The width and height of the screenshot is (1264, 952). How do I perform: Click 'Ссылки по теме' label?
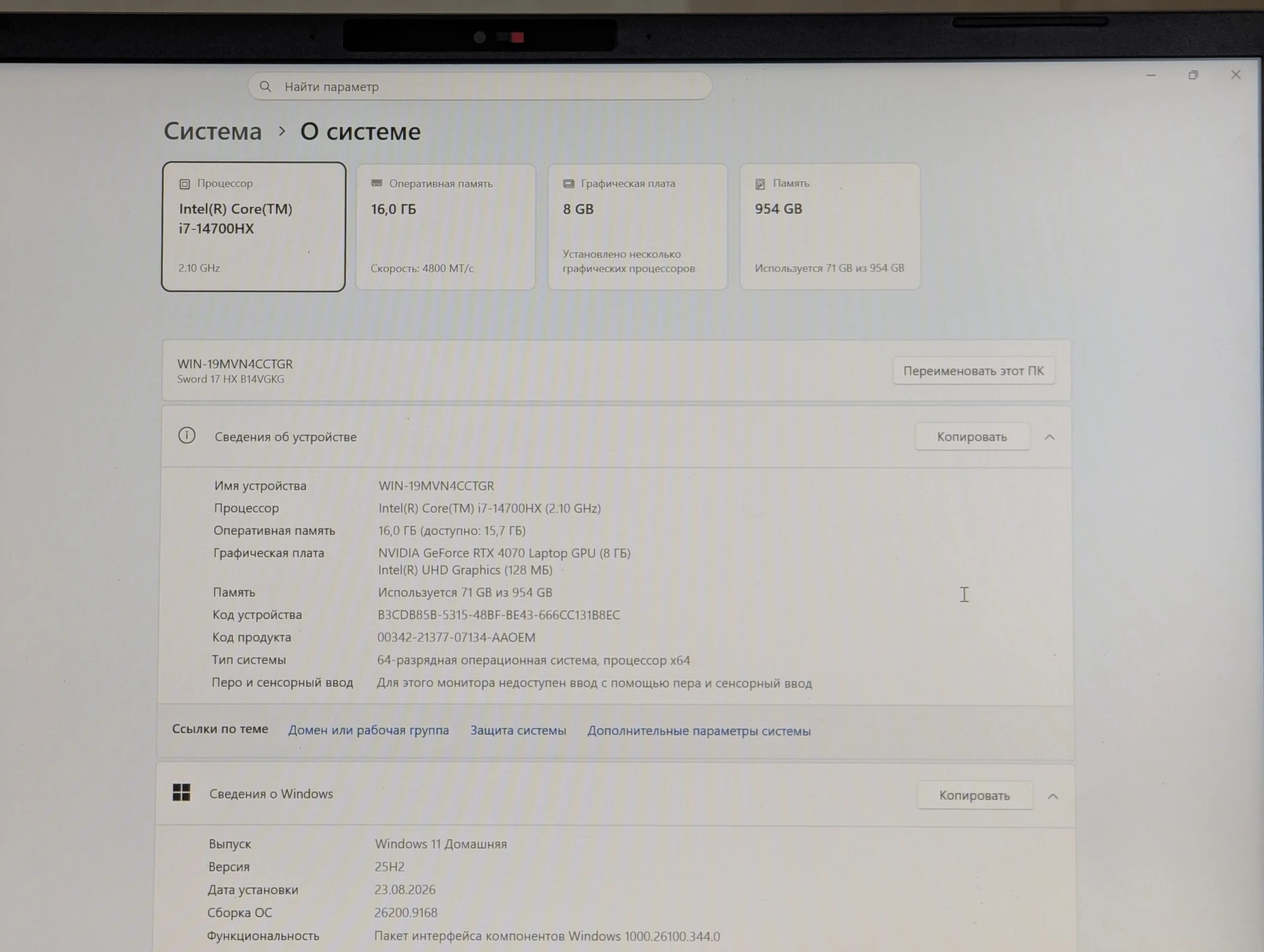point(220,729)
